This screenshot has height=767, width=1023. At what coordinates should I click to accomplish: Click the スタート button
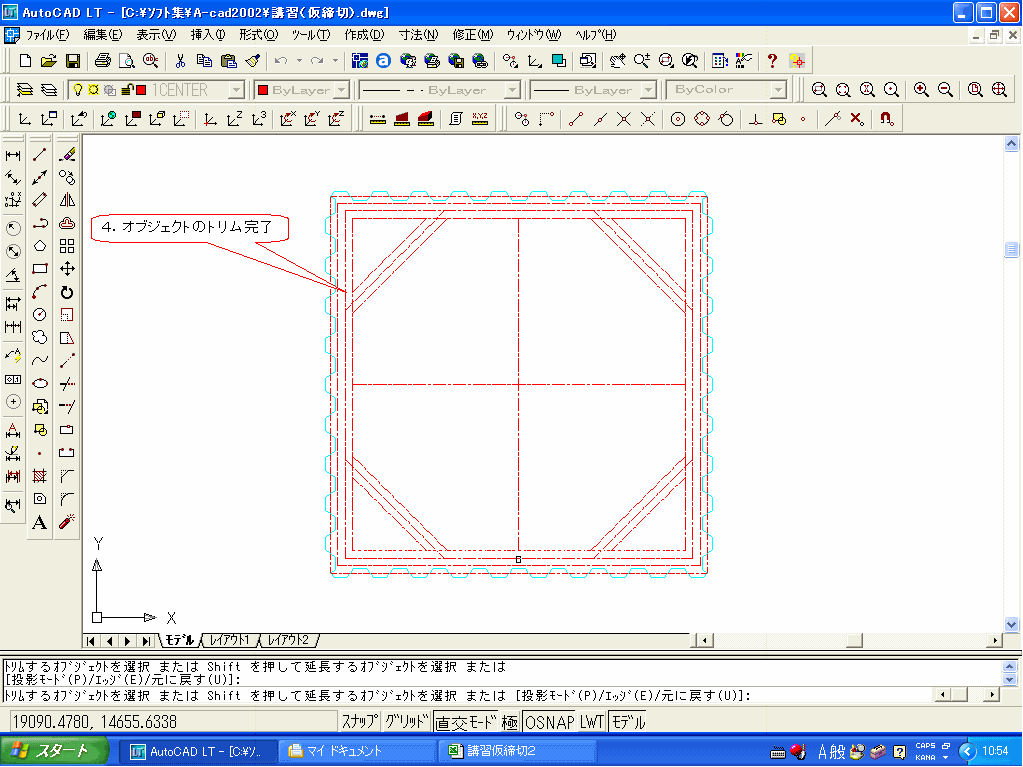coord(53,751)
